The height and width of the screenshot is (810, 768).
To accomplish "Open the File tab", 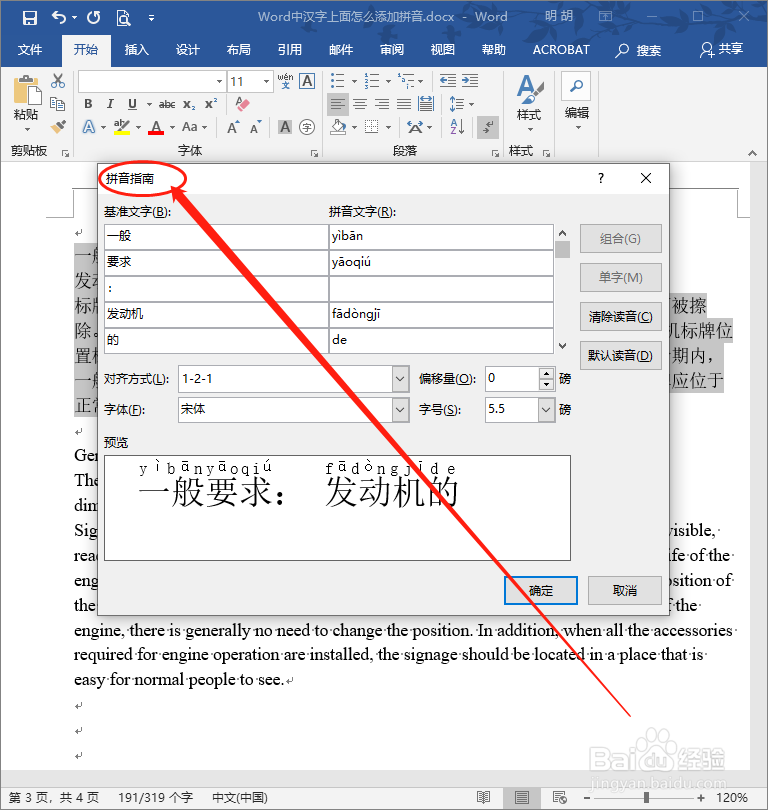I will pyautogui.click(x=30, y=50).
